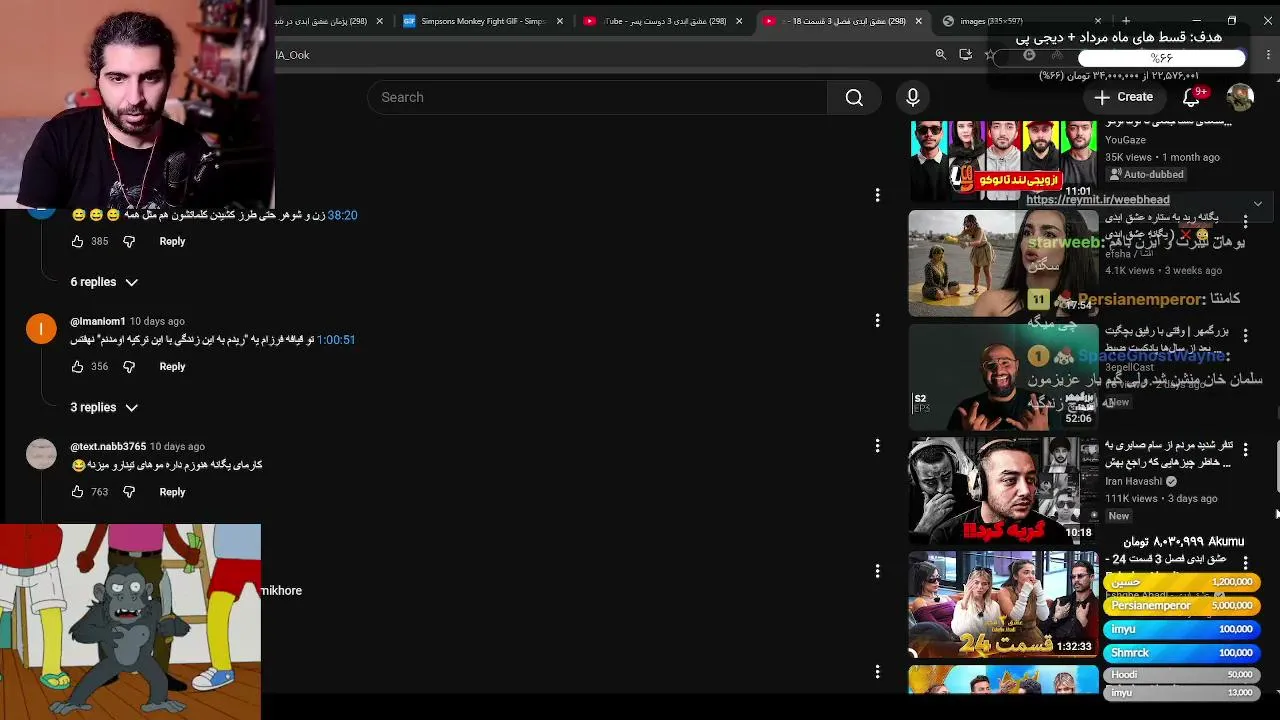This screenshot has height=720, width=1280.
Task: Expand the 3 replies thread
Action: click(x=103, y=407)
